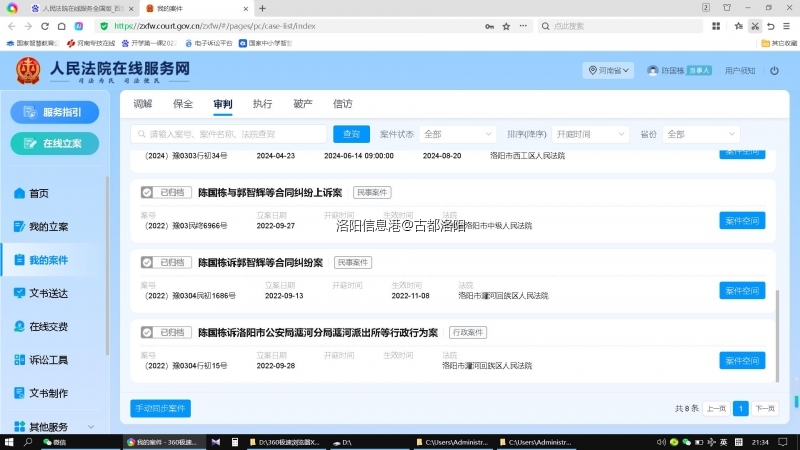Open the 排序 开庭时间 dropdown
The height and width of the screenshot is (450, 800).
tap(590, 134)
